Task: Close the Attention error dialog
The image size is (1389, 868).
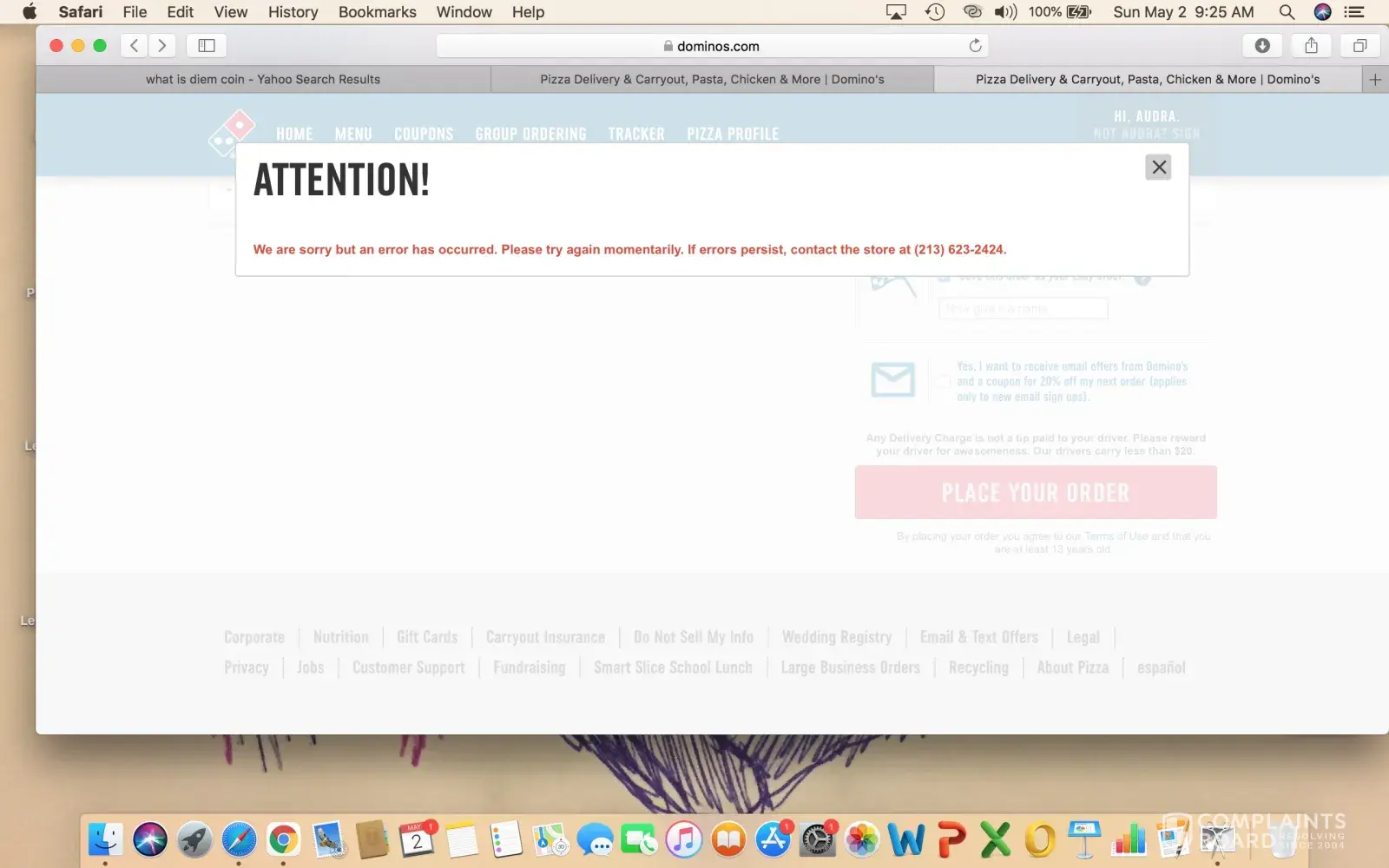Action: 1159,168
